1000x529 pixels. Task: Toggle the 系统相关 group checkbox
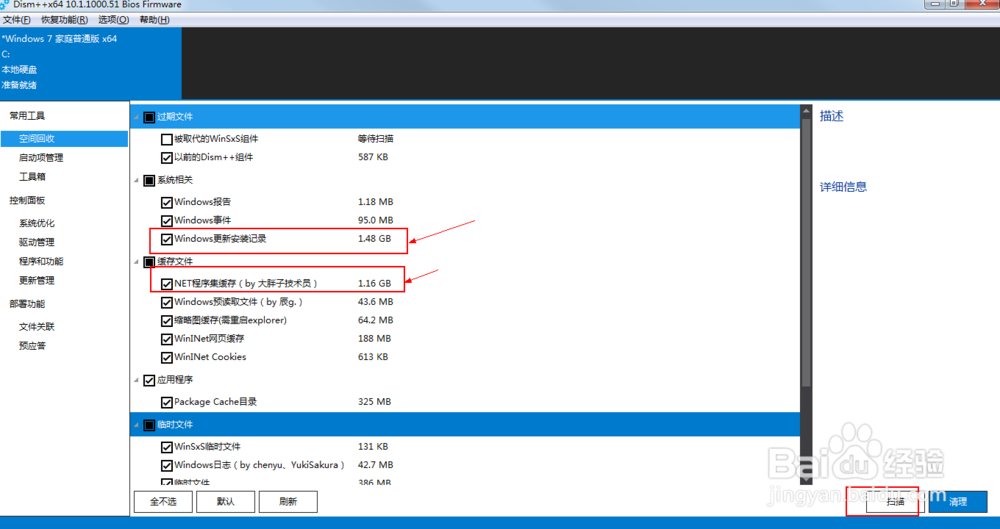click(149, 181)
